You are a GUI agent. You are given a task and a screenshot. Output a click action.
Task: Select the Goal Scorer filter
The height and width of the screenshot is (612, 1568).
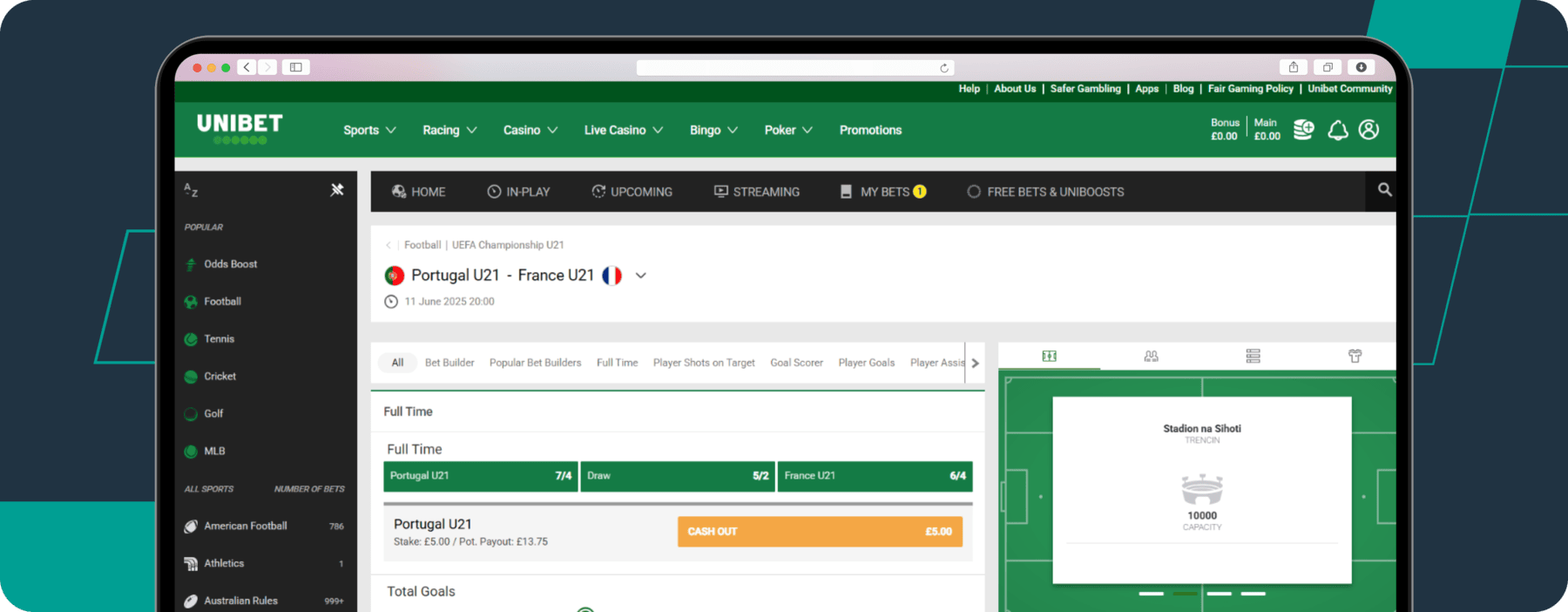796,363
